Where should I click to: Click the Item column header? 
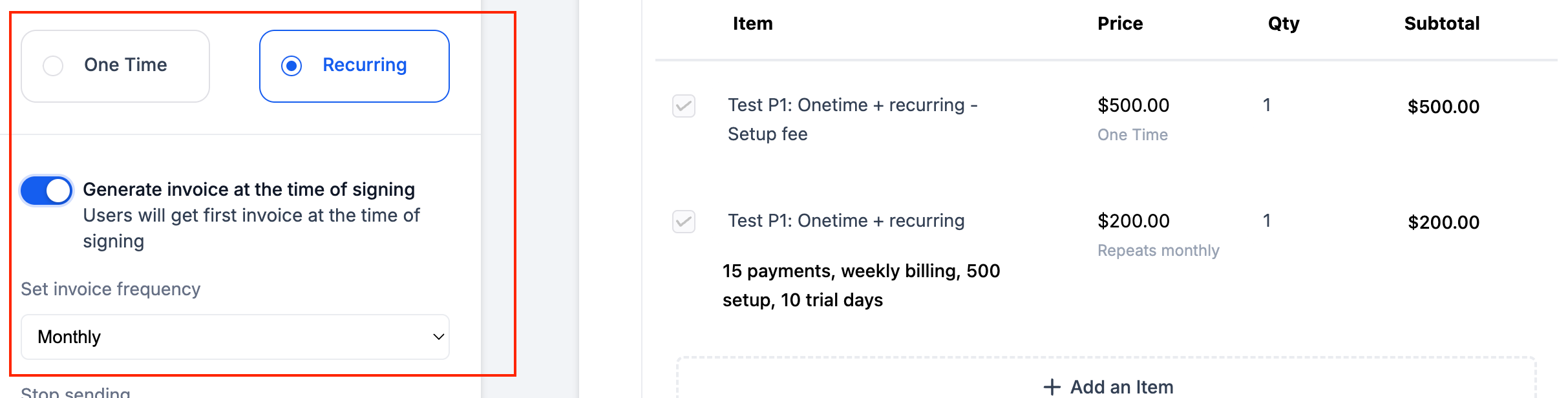point(752,24)
